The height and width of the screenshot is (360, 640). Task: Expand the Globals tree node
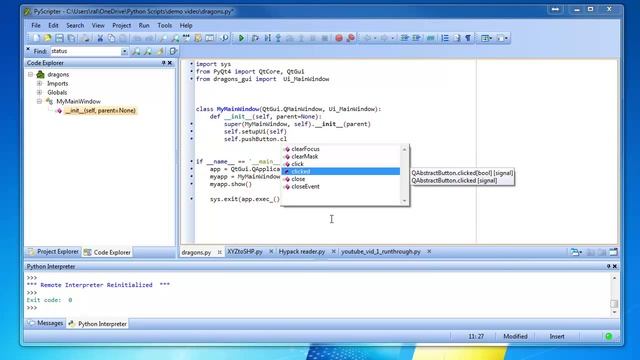pyautogui.click(x=40, y=92)
